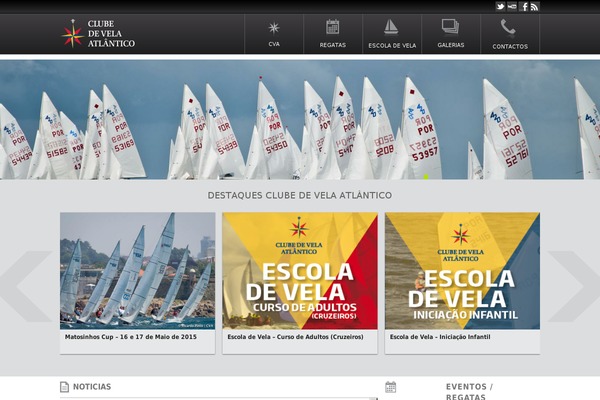Open the Regatas menu item
The width and height of the screenshot is (600, 400).
[333, 34]
